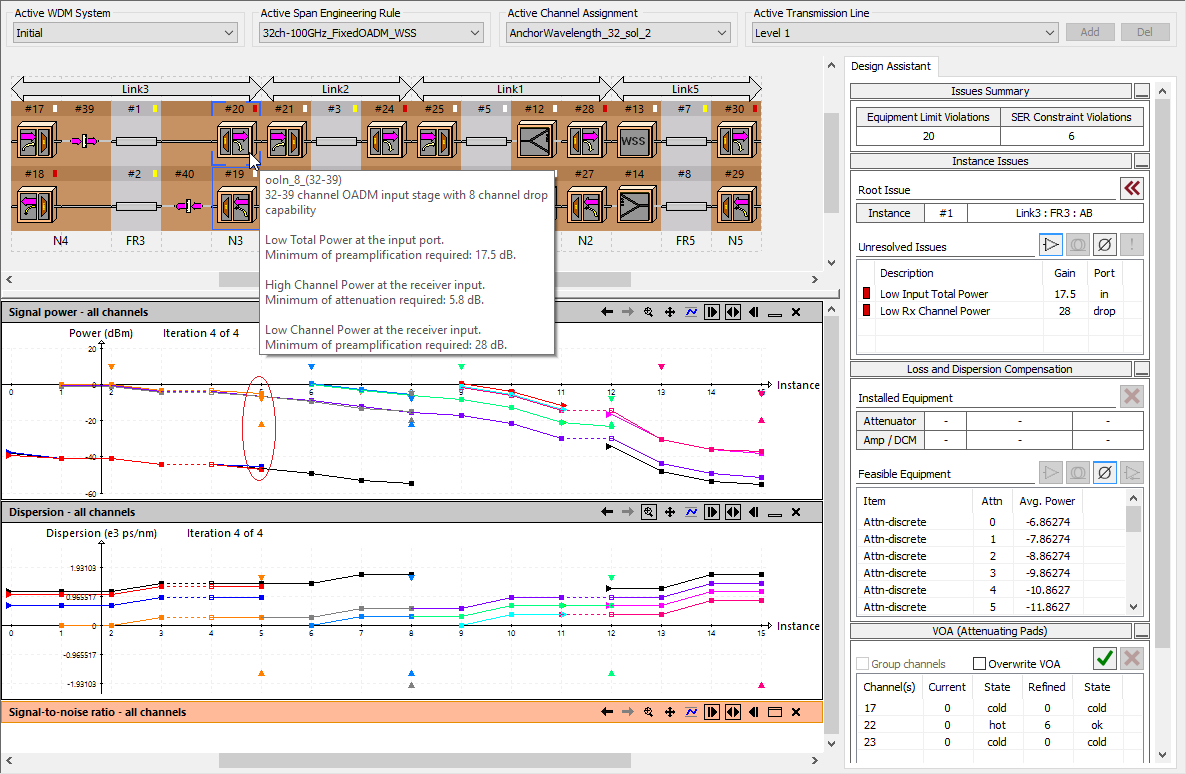Go back in Signal power graph
1186x774 pixels.
coord(607,312)
